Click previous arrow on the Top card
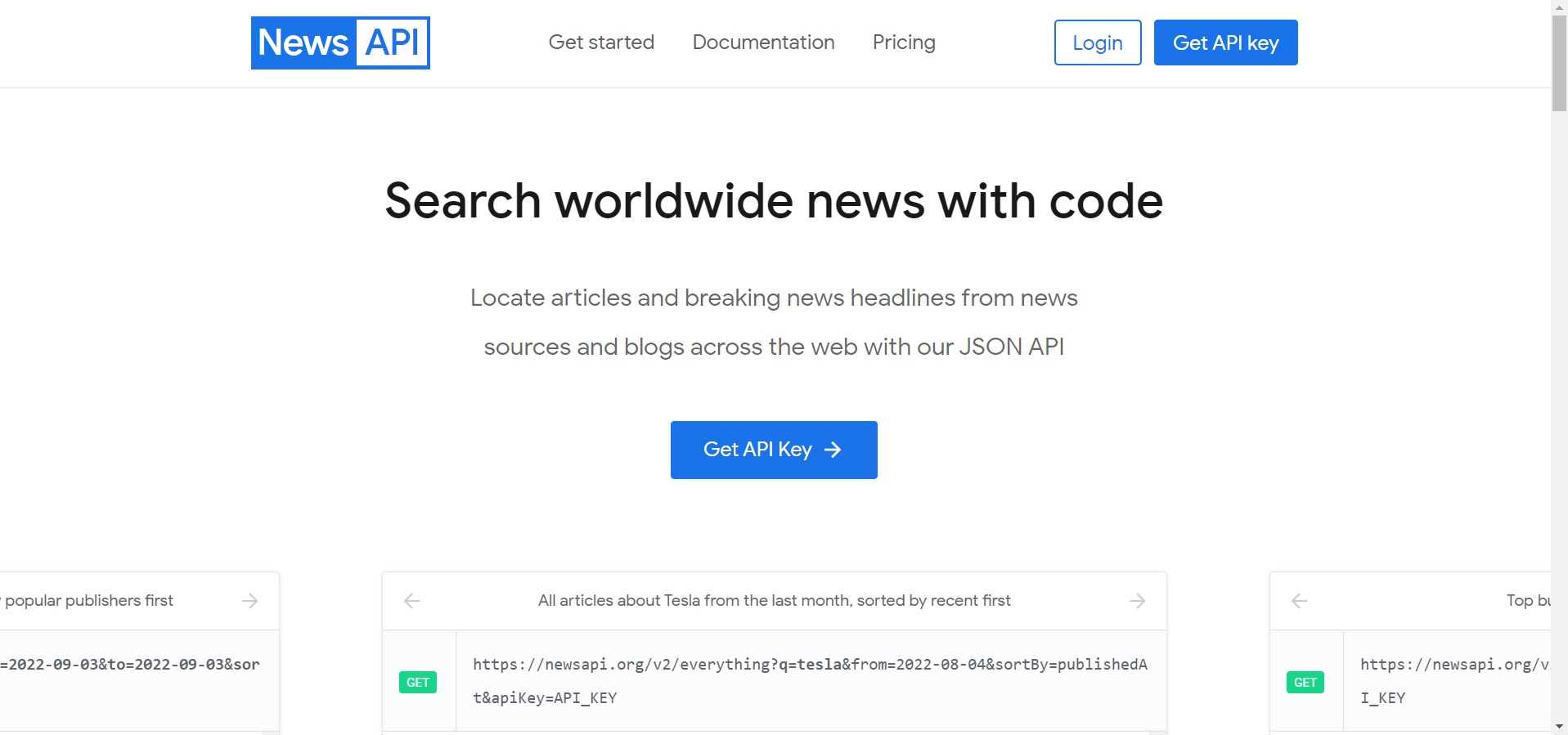The image size is (1568, 735). [1299, 601]
